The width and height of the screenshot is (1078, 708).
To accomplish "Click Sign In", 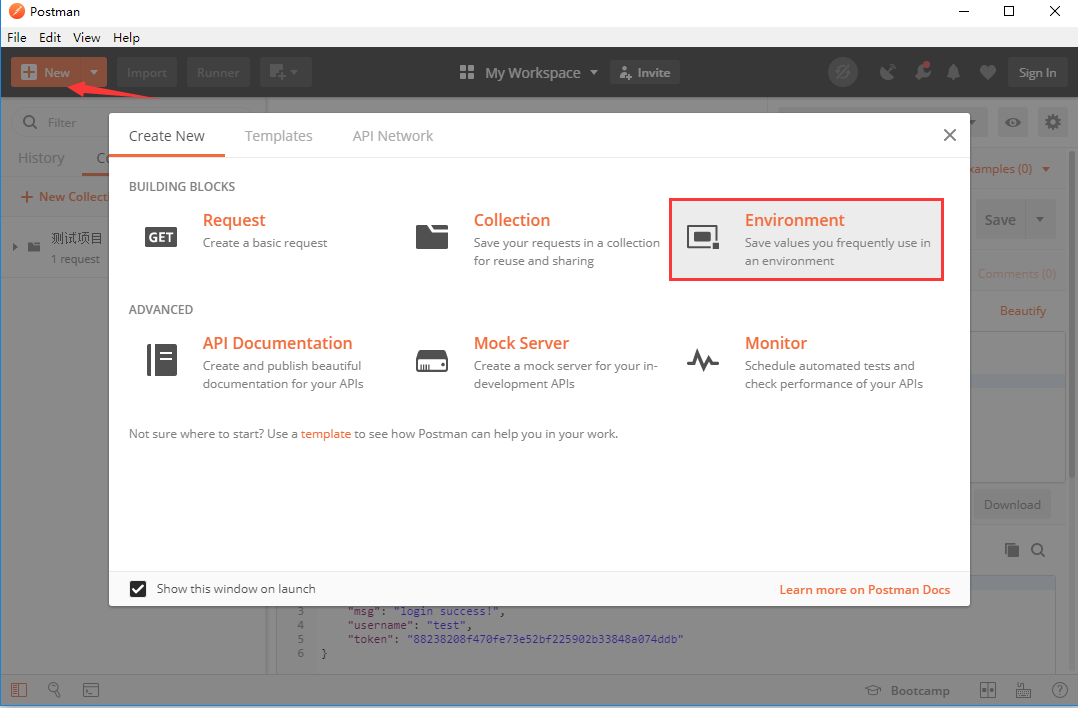I will [1037, 72].
